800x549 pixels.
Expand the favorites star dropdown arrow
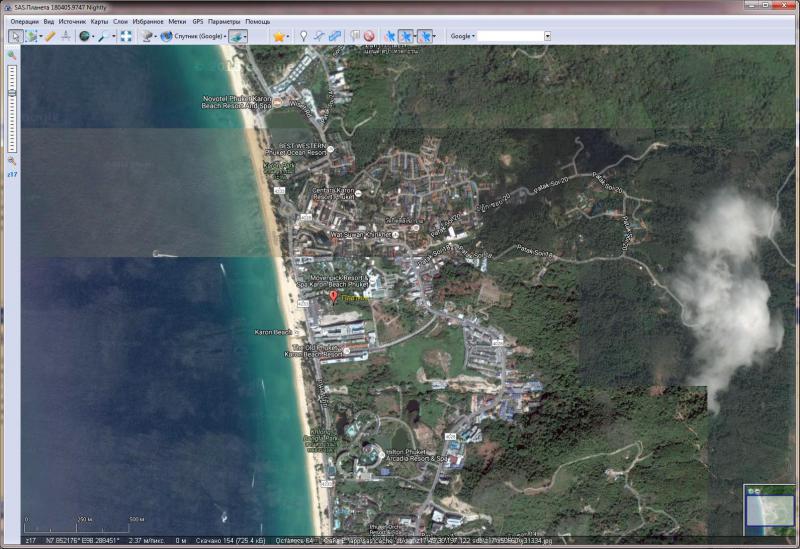[289, 36]
